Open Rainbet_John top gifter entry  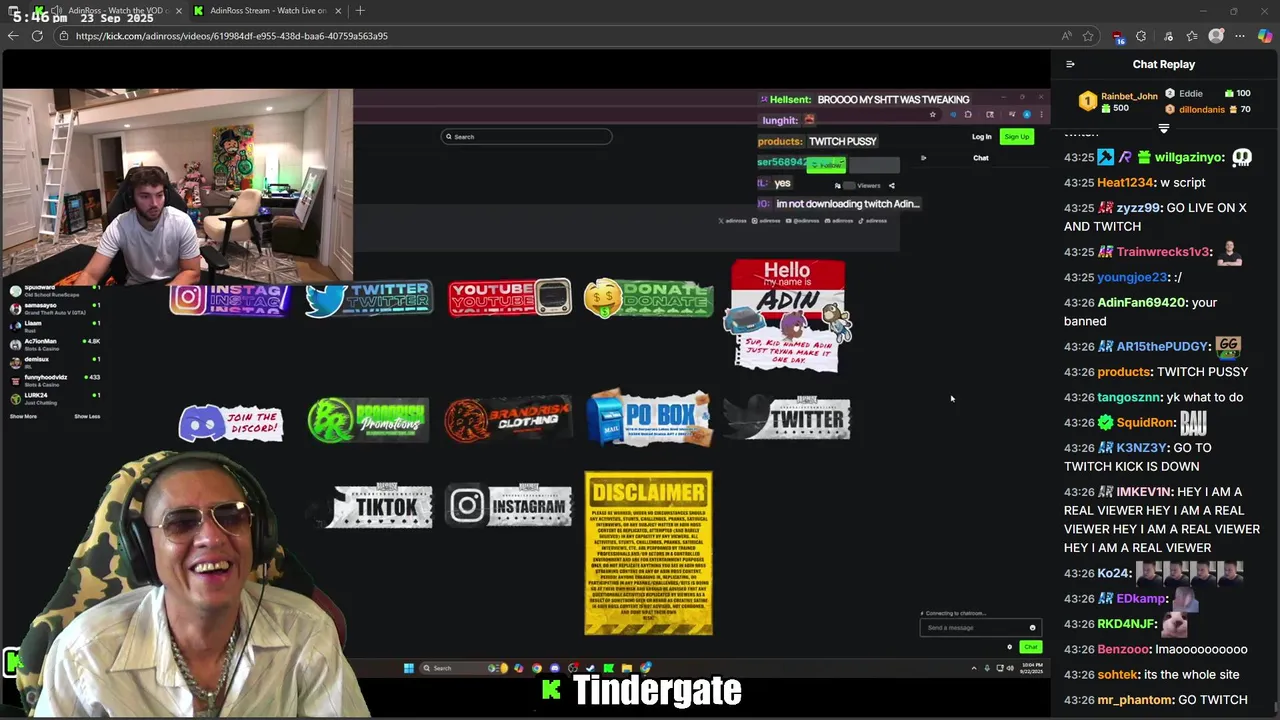(1118, 102)
